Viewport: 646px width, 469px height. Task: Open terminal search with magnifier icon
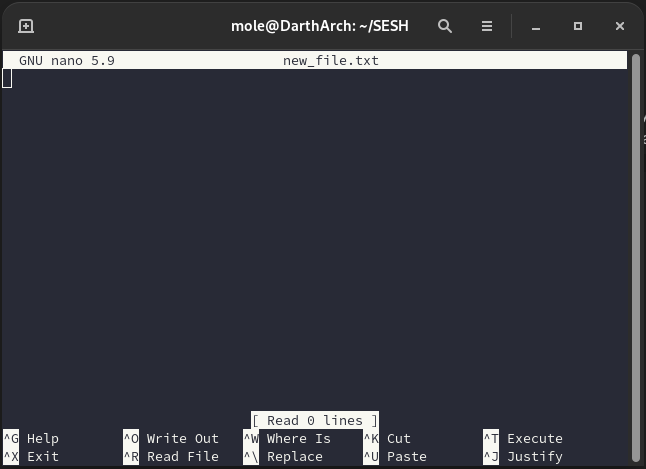pos(445,26)
